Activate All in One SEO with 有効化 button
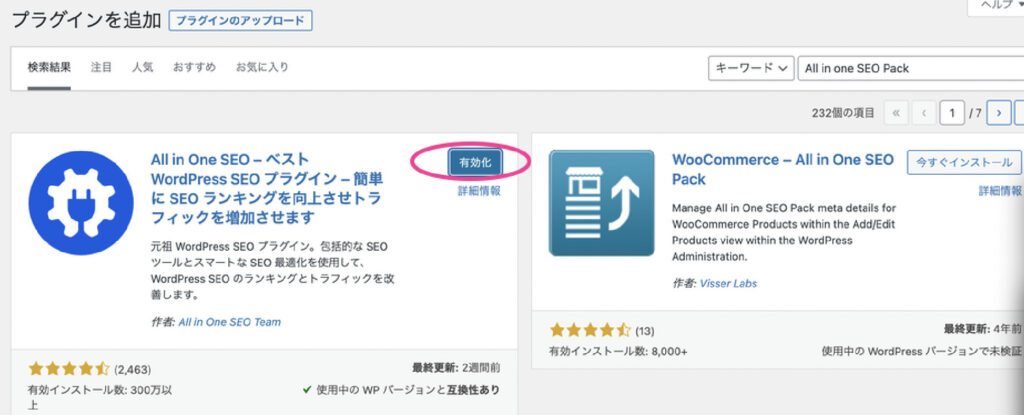This screenshot has width=1024, height=415. coord(475,163)
